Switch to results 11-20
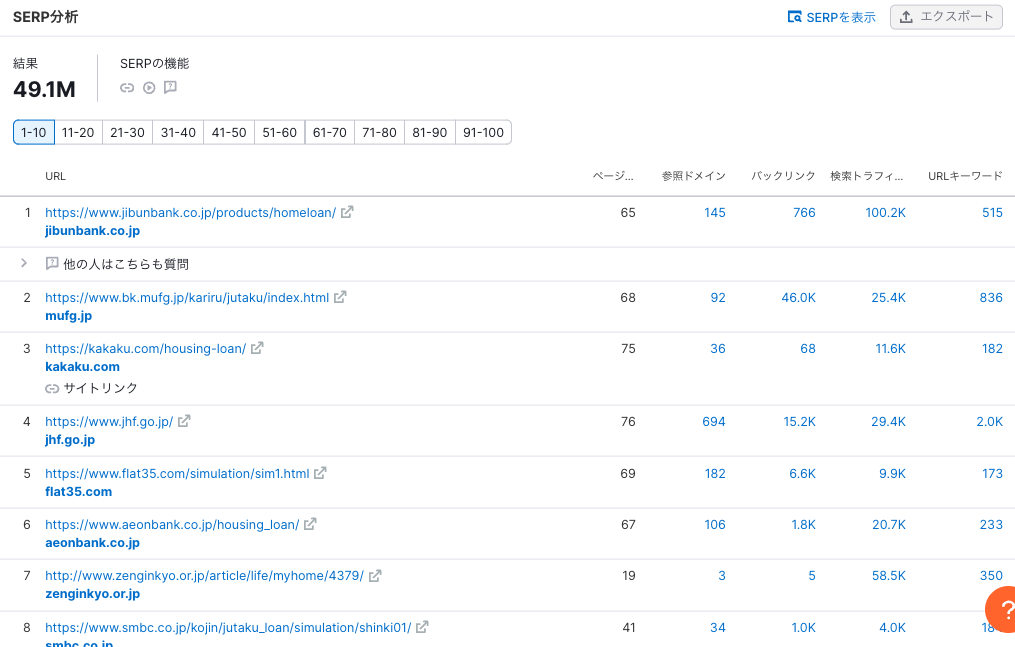This screenshot has height=647, width=1015. click(78, 133)
